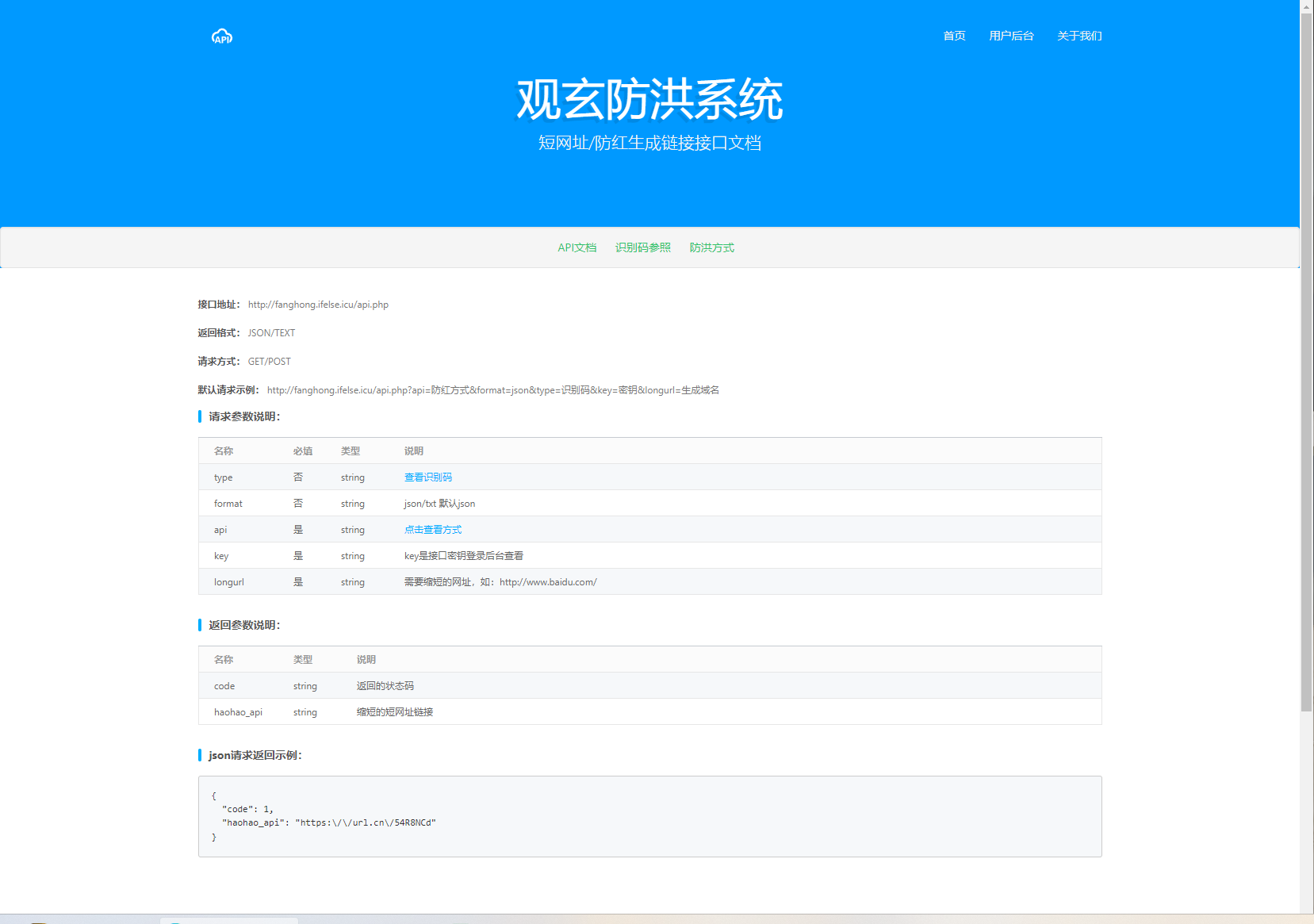Switch to the API文档 tab
This screenshot has width=1314, height=924.
point(577,247)
